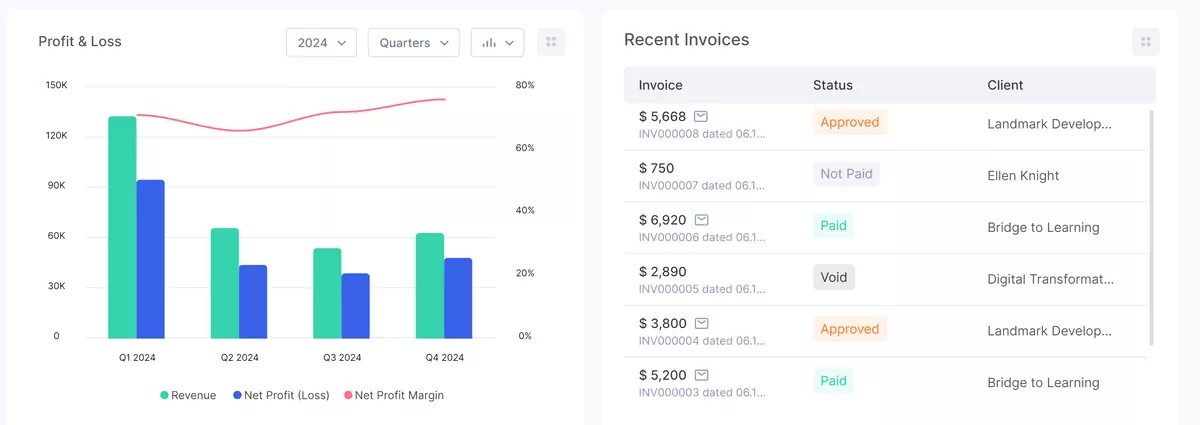Open invoice amount $ 3,800
The width and height of the screenshot is (1200, 425).
[663, 323]
